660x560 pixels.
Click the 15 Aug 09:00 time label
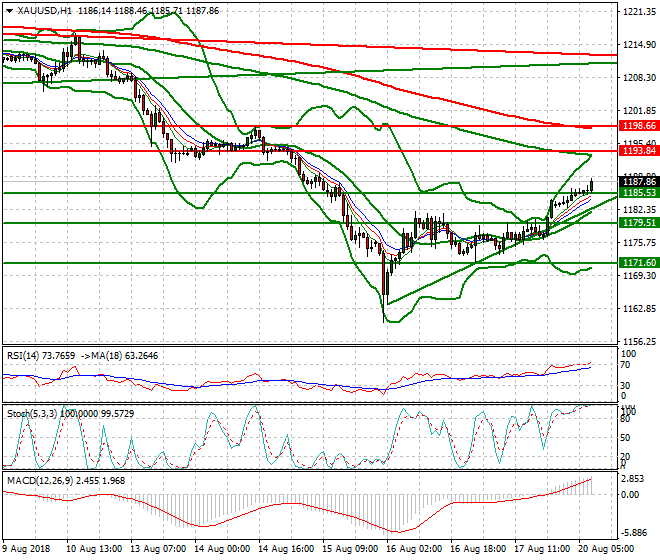tap(350, 549)
